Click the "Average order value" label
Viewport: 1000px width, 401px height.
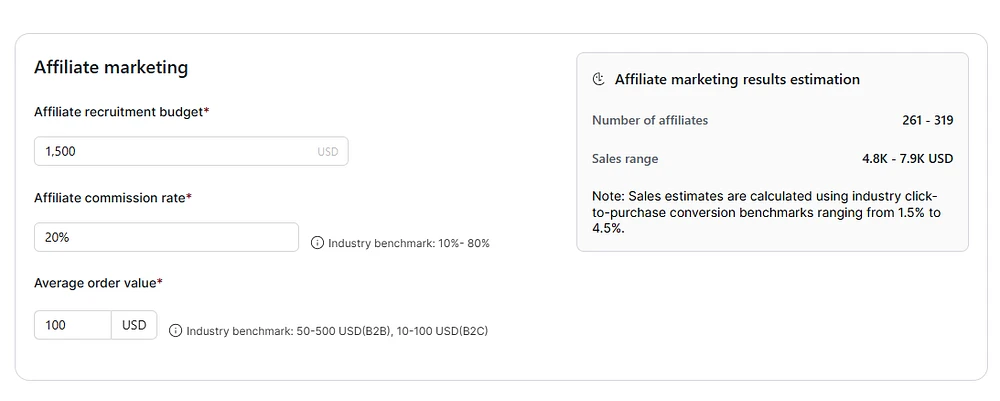pos(98,282)
